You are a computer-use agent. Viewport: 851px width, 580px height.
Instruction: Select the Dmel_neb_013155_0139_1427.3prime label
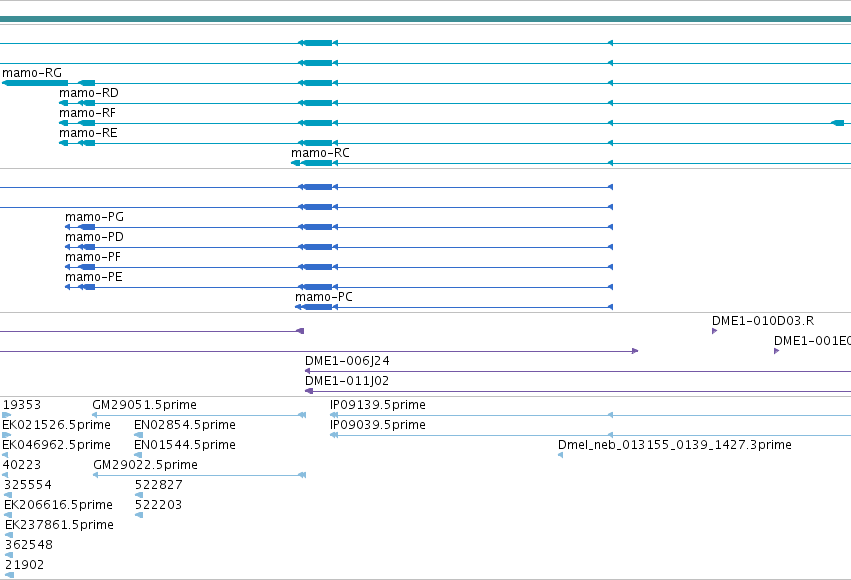pos(675,445)
